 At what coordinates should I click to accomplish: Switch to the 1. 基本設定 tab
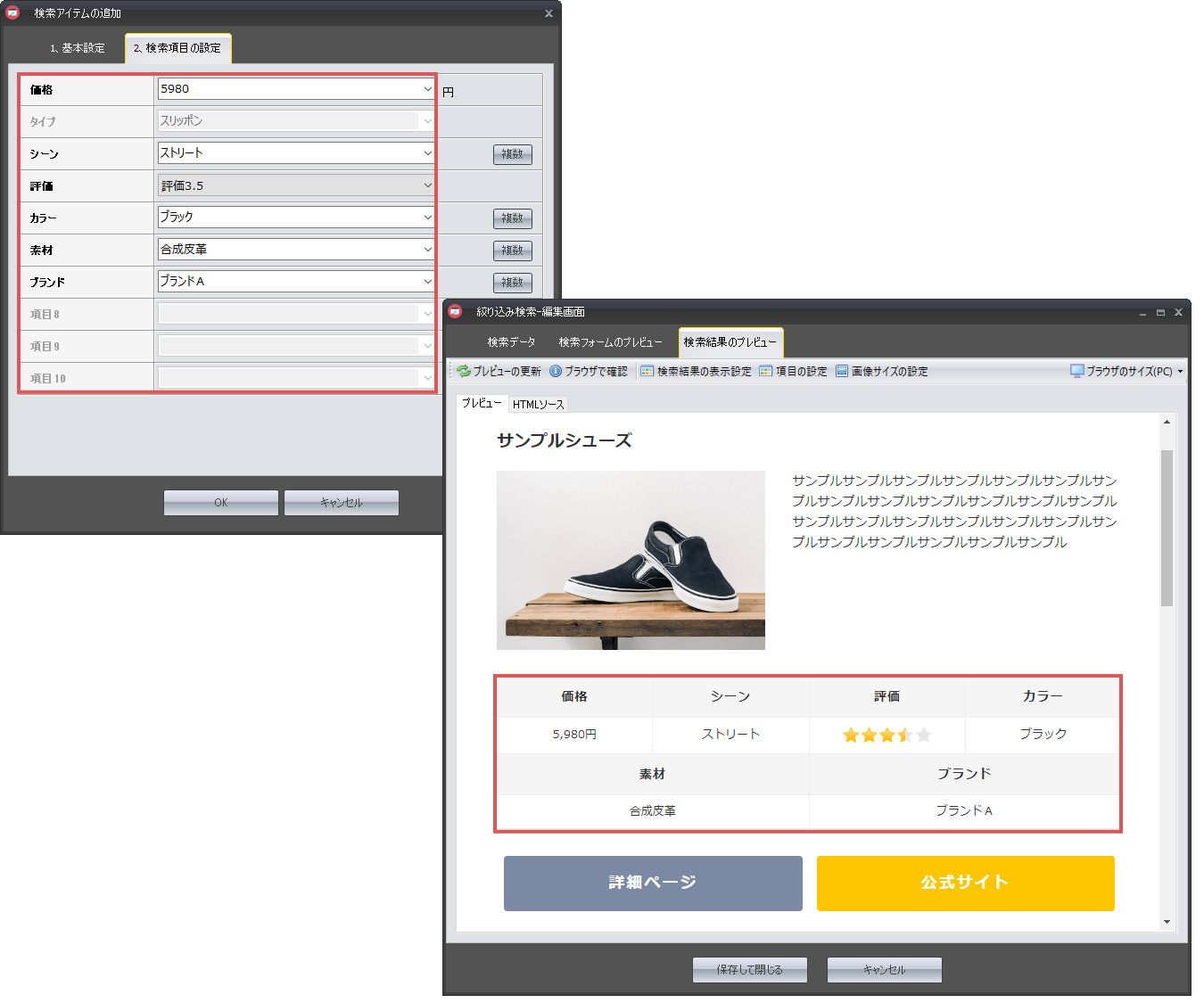[77, 48]
